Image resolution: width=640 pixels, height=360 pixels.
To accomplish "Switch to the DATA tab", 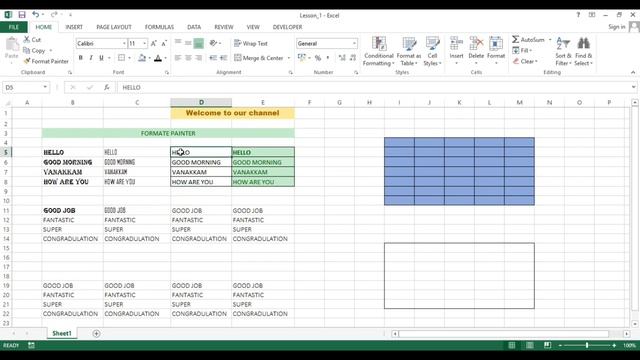I will pos(194,27).
